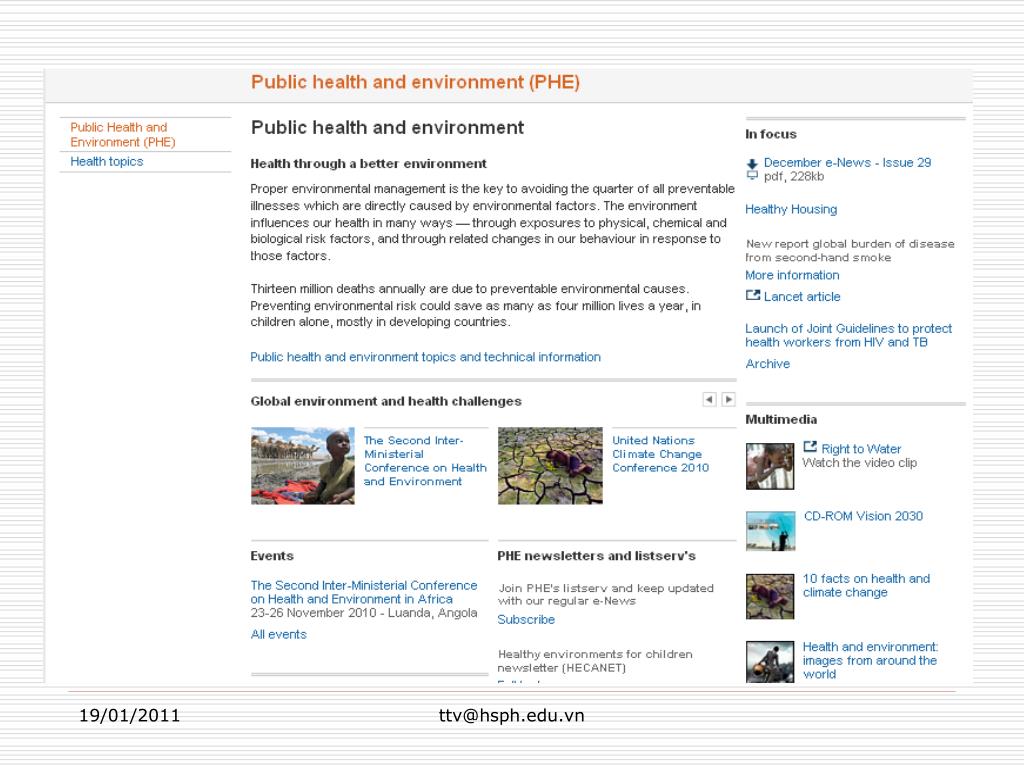Click the All events link

click(278, 634)
